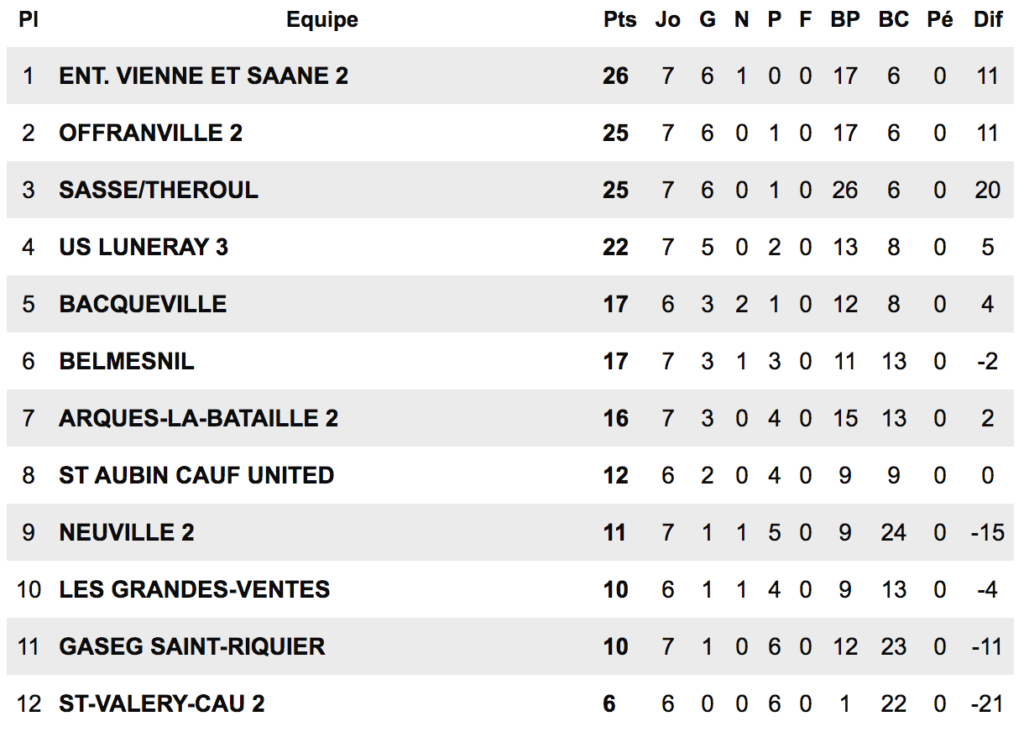
Task: Open ST AUBIN CAUF UNITED entry
Action: pos(196,475)
